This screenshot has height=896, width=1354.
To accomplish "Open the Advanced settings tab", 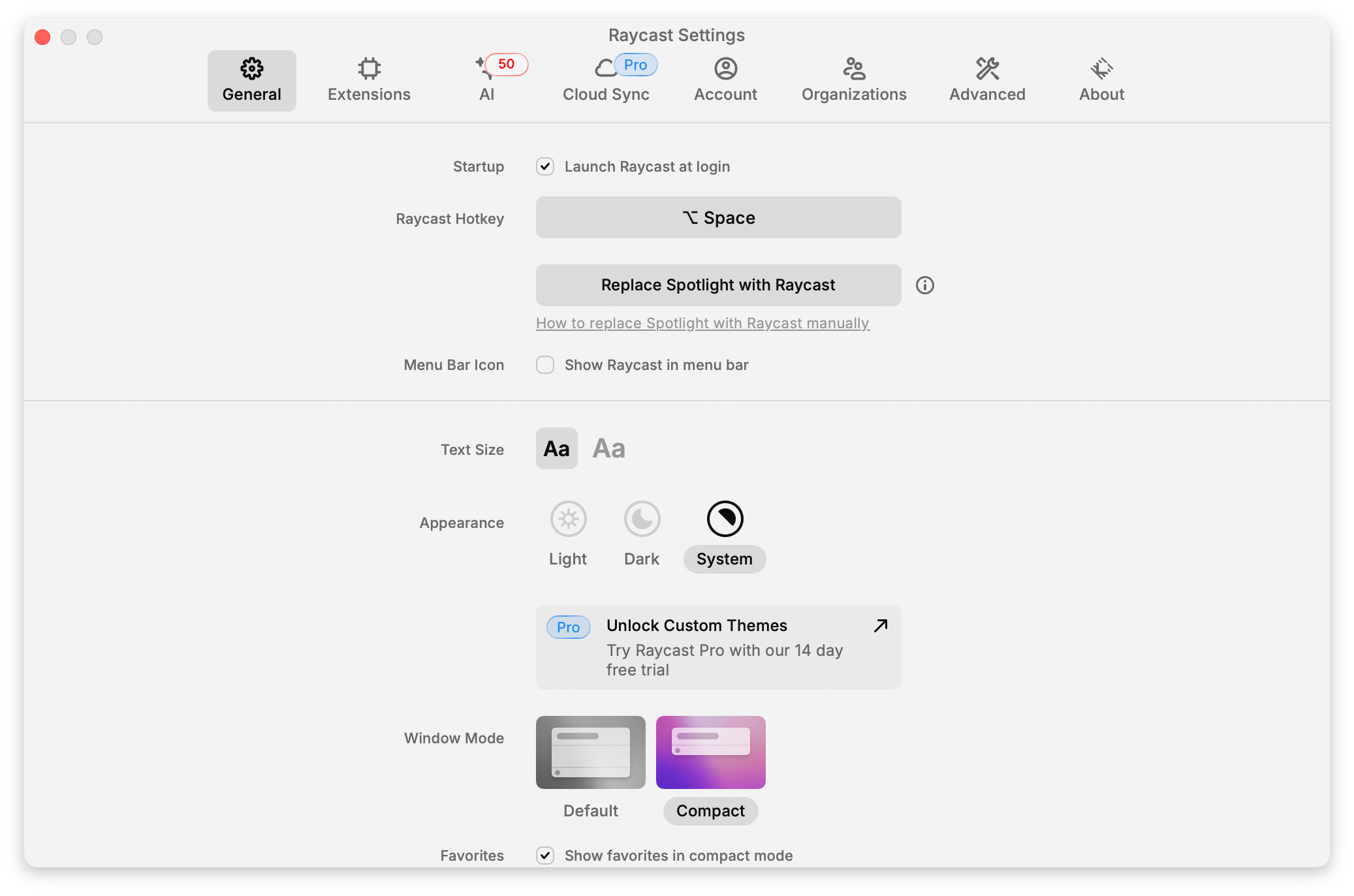I will click(x=987, y=80).
